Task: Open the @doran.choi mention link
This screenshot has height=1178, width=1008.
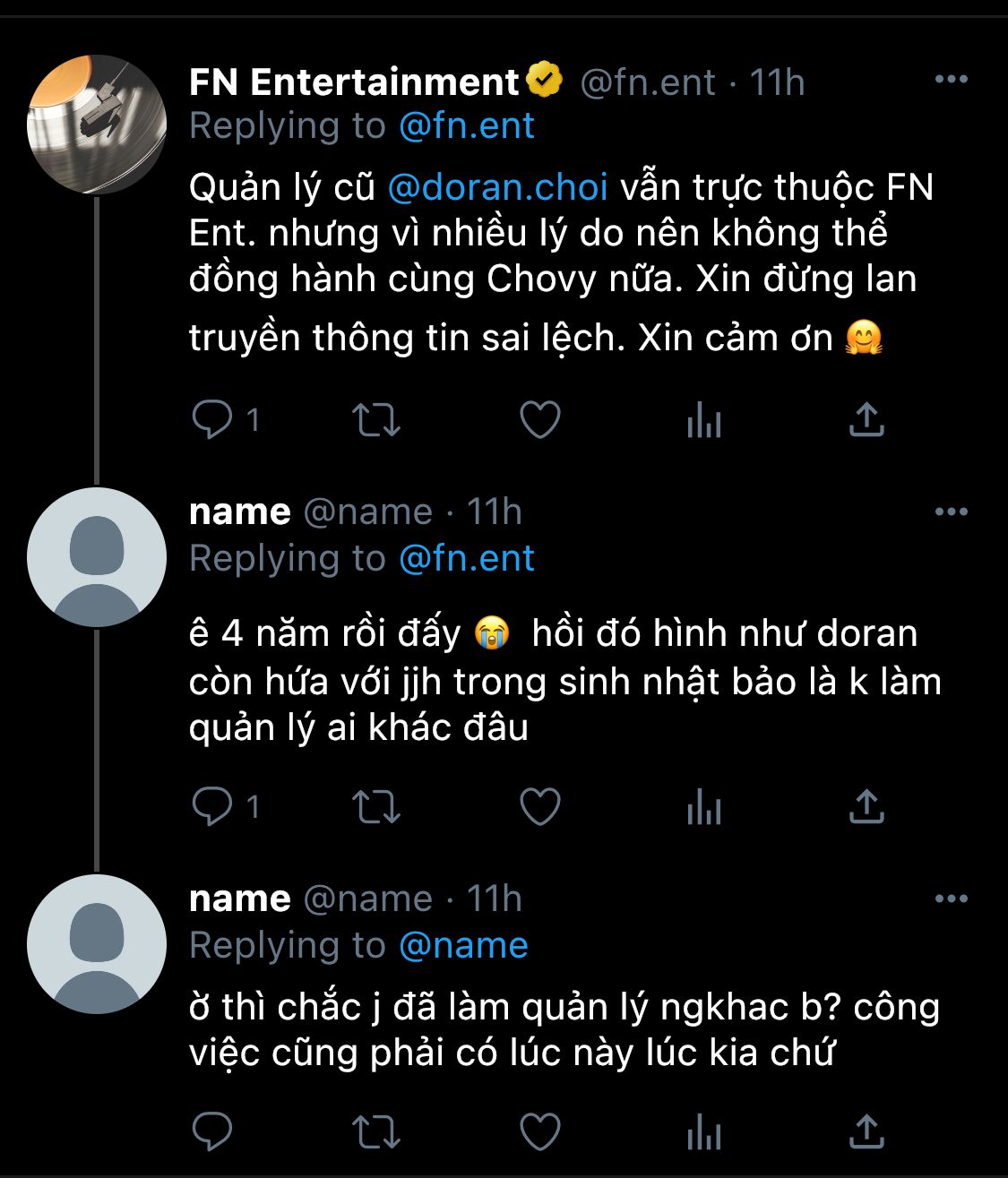Action: click(x=497, y=187)
